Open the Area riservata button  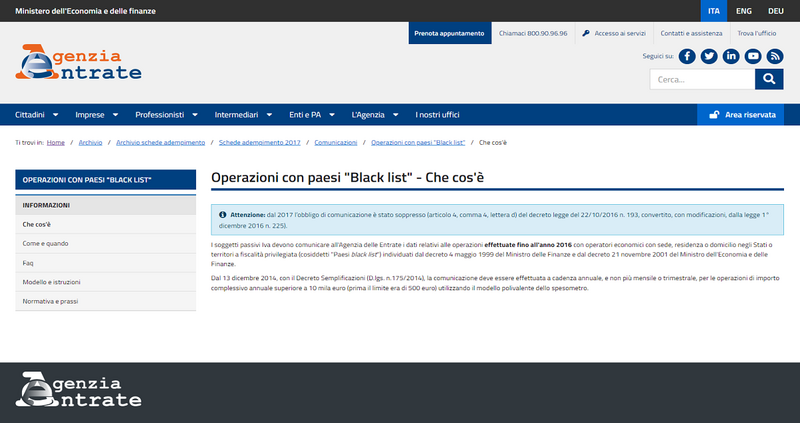click(740, 115)
